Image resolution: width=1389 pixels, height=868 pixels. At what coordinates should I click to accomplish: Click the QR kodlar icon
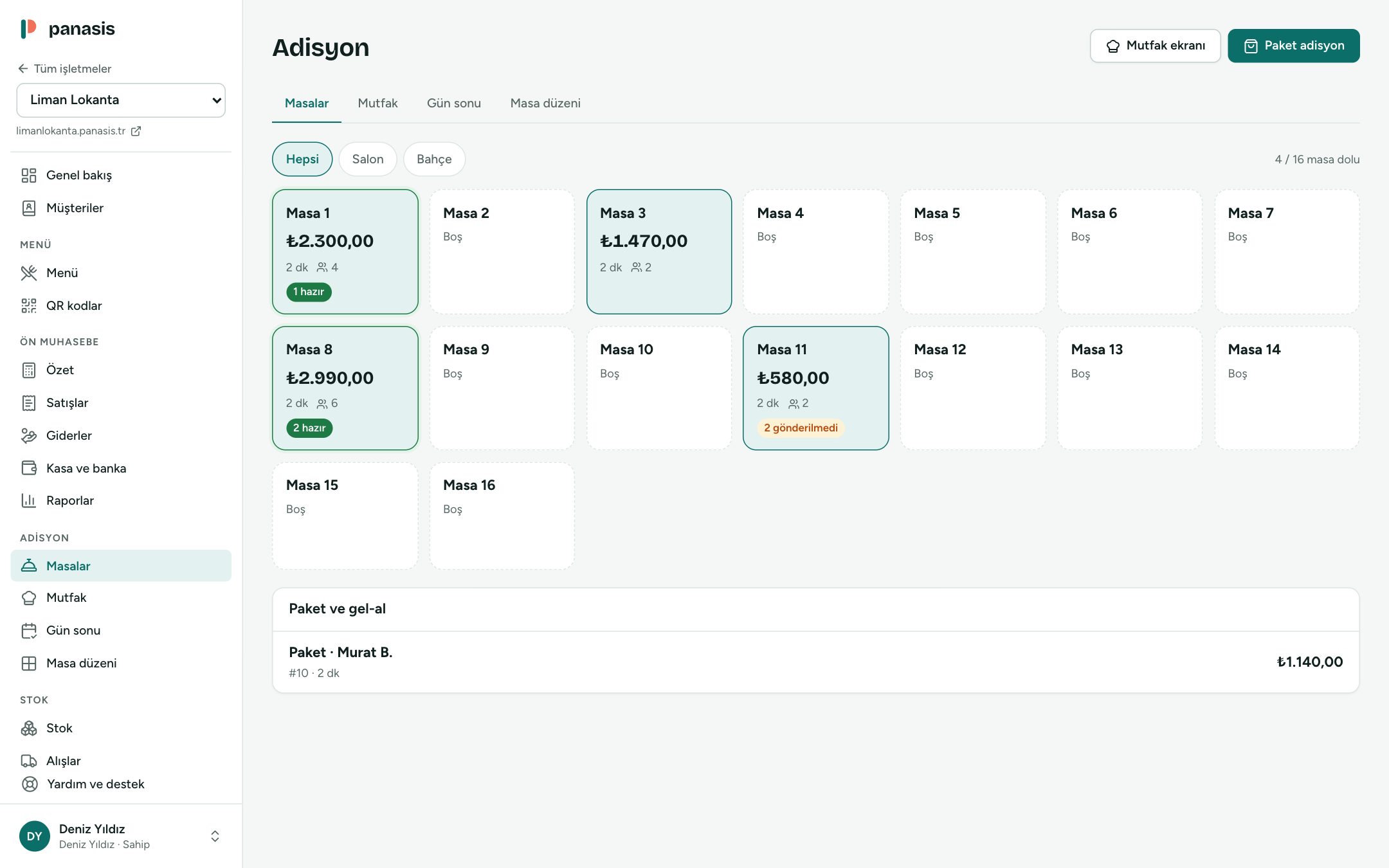click(29, 306)
